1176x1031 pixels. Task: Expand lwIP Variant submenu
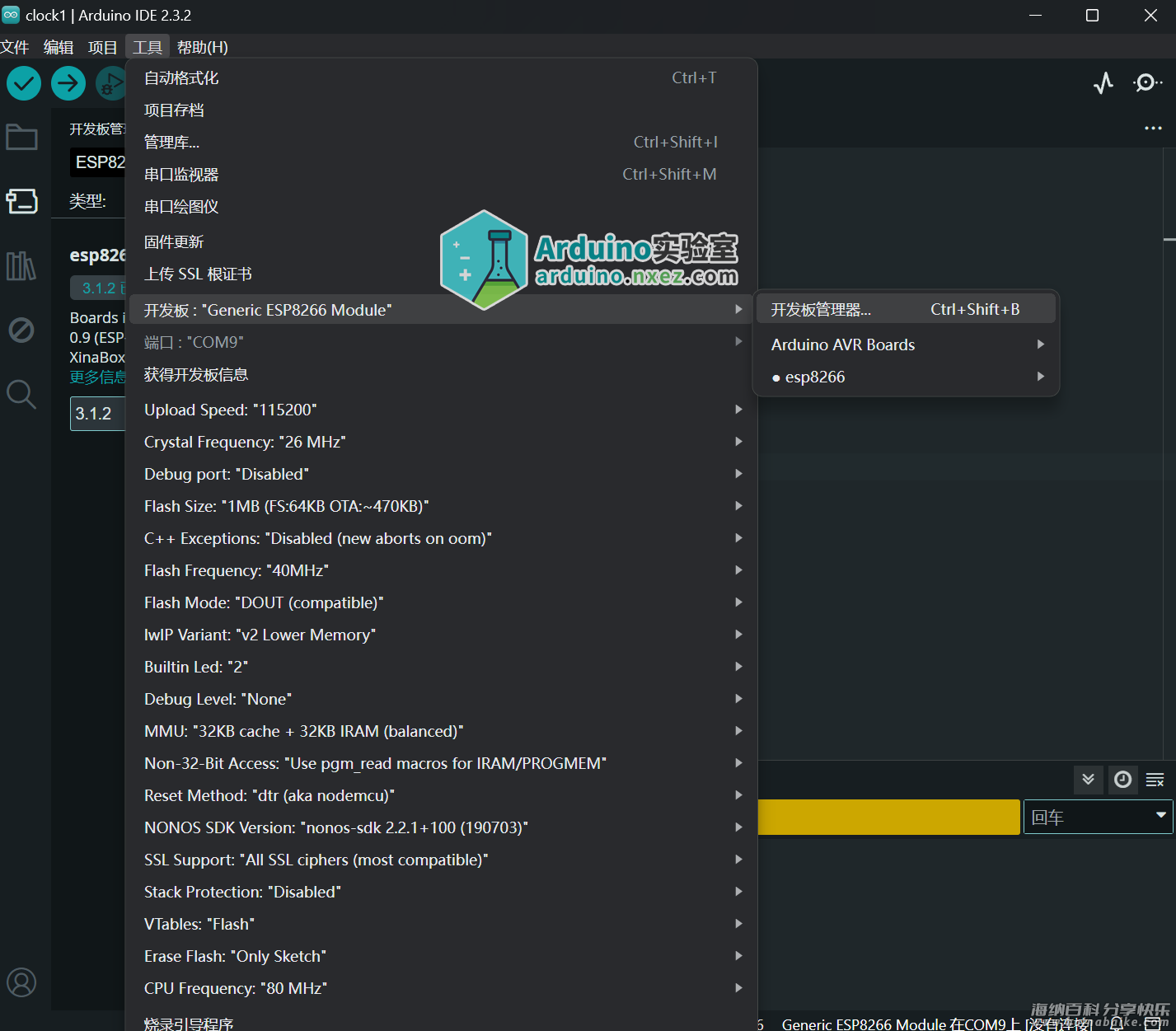(x=441, y=635)
